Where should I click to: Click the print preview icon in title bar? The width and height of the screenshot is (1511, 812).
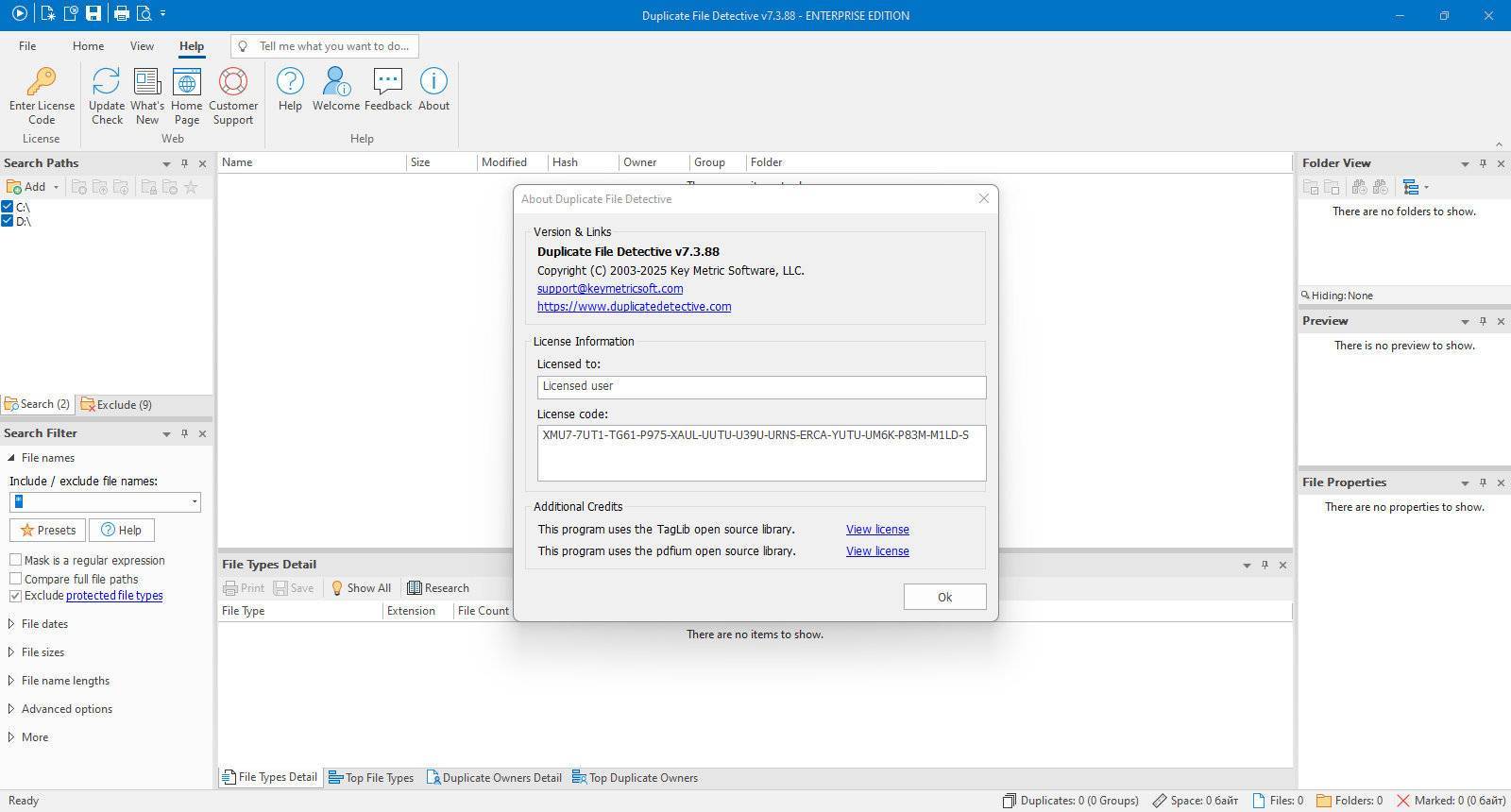click(x=144, y=14)
